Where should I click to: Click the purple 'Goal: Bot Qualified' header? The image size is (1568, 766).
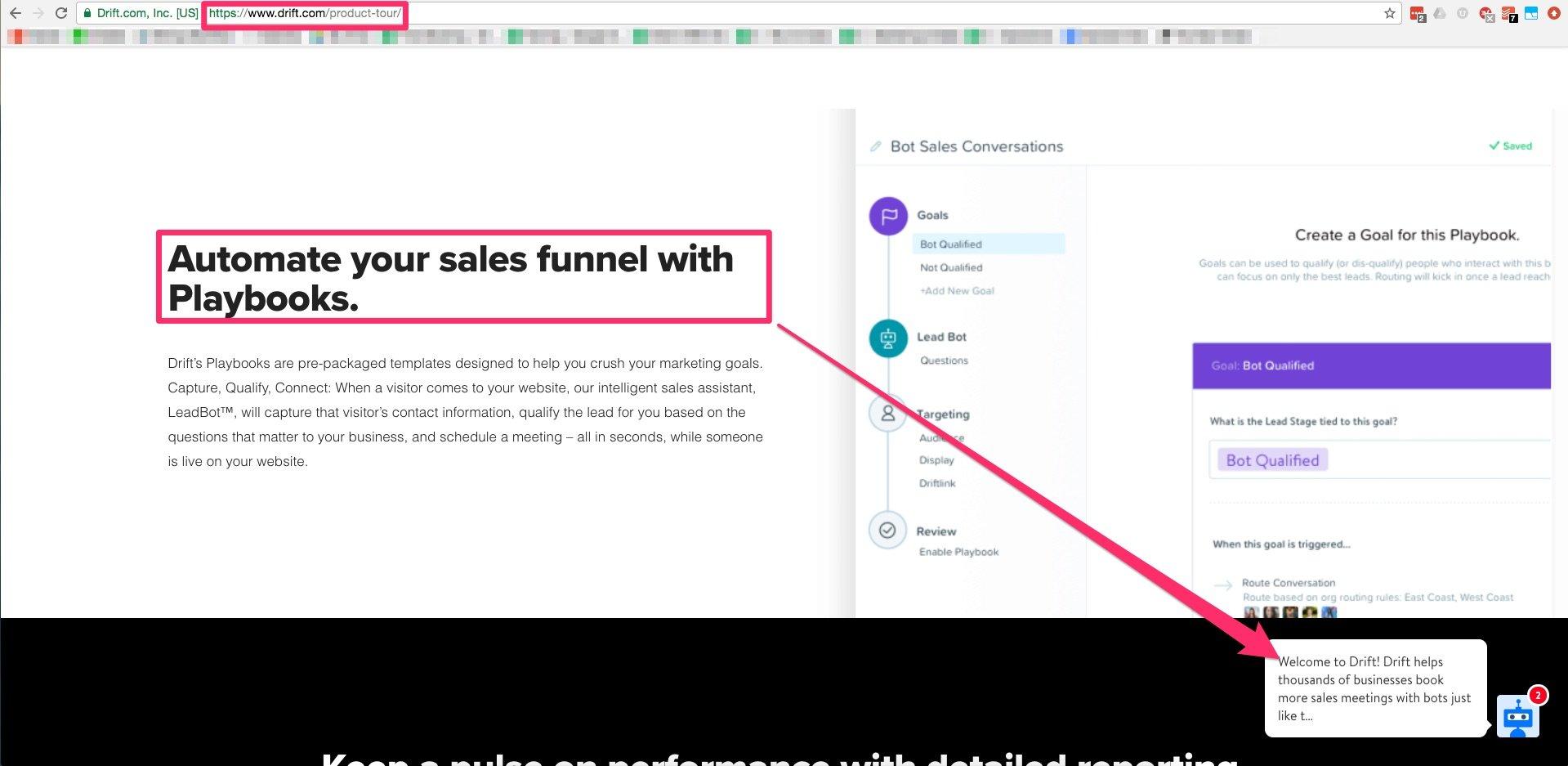(x=1372, y=365)
